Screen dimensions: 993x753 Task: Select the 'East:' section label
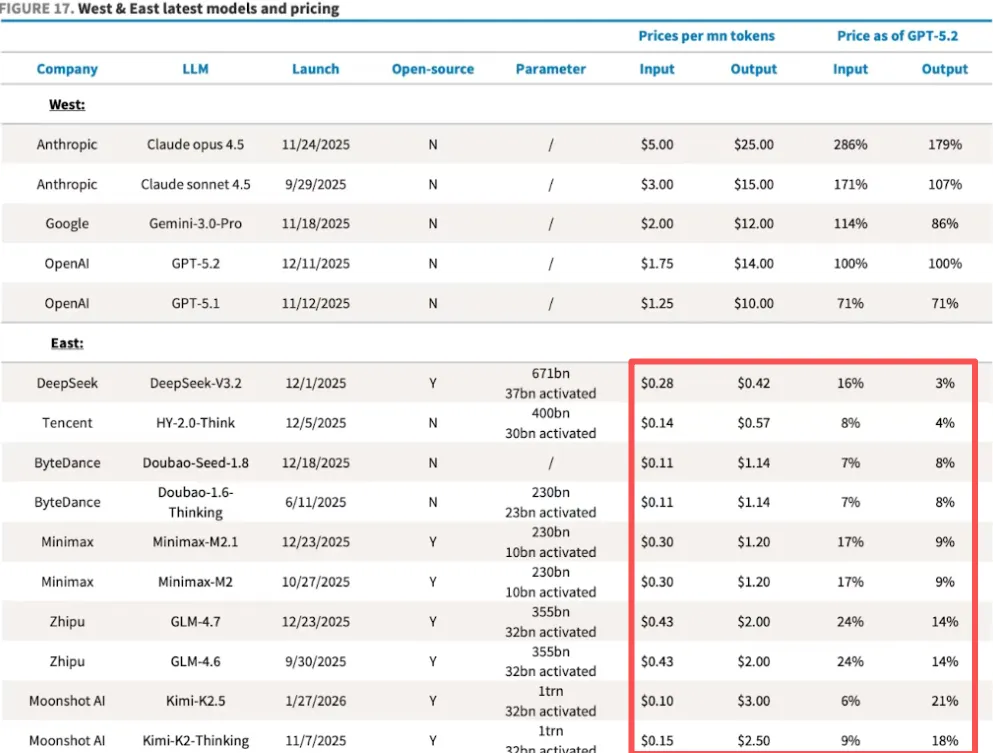pyautogui.click(x=67, y=343)
